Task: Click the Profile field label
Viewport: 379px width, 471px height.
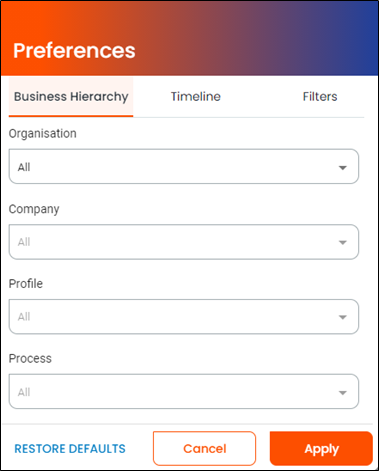Action: click(x=26, y=284)
